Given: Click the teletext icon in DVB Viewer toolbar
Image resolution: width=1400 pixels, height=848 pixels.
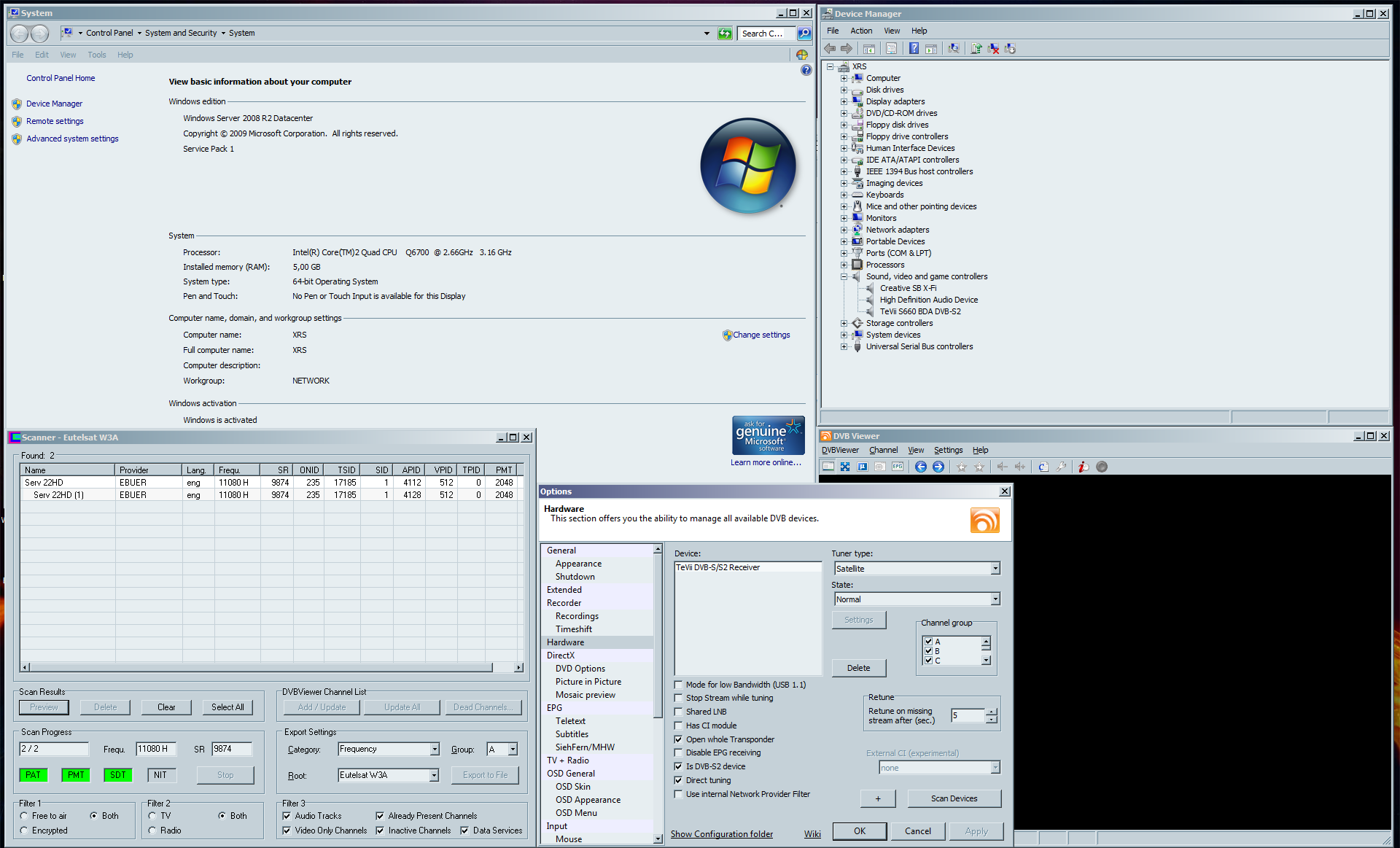Looking at the screenshot, I should coord(880,467).
